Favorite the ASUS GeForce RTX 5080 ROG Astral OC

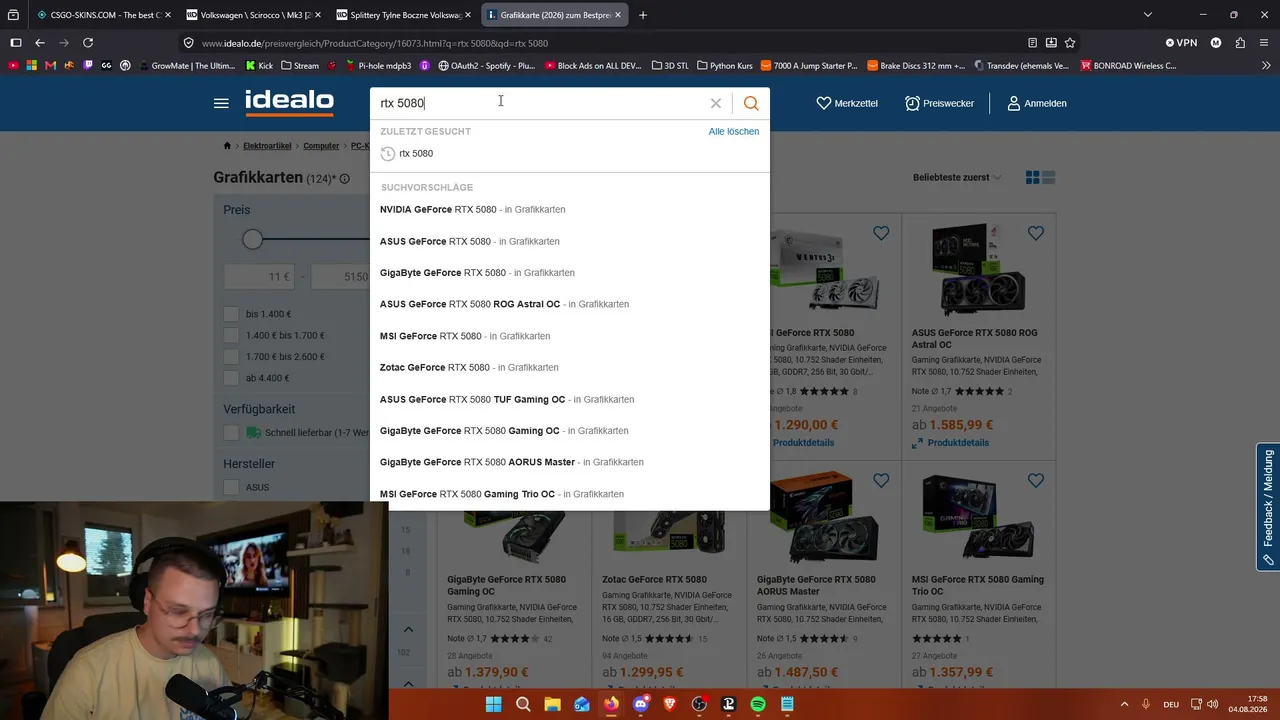(x=1036, y=233)
